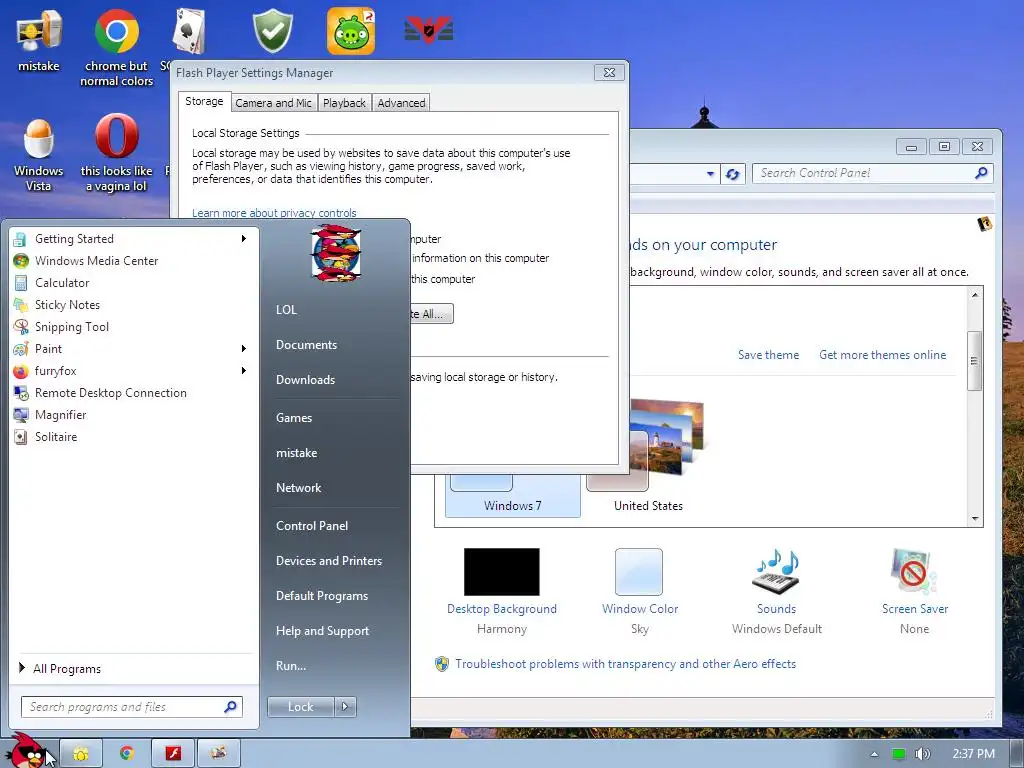Switch to the Storage tab

204,102
